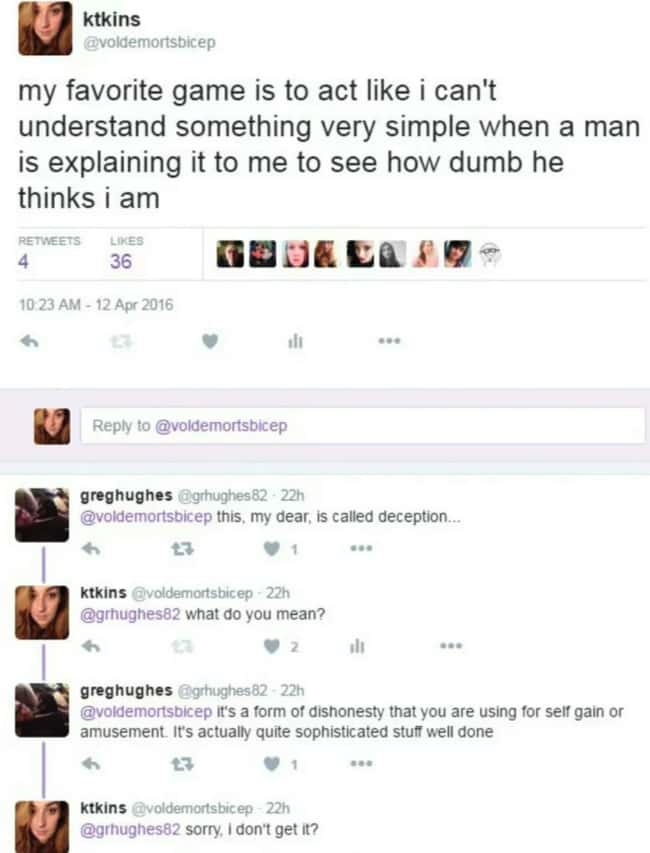Open more options on 'deception' reply

pos(361,549)
